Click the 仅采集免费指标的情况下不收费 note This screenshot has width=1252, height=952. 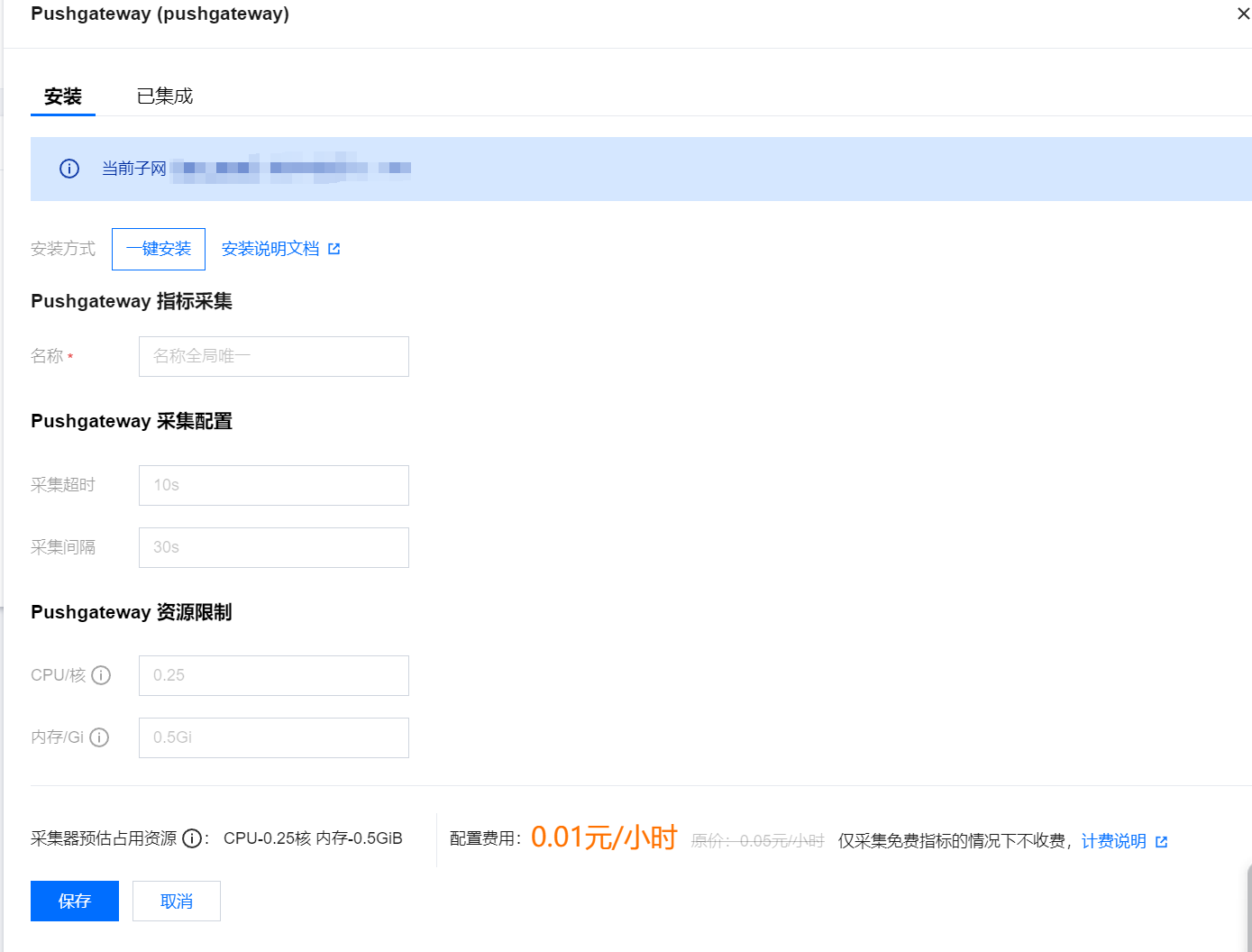(x=952, y=841)
